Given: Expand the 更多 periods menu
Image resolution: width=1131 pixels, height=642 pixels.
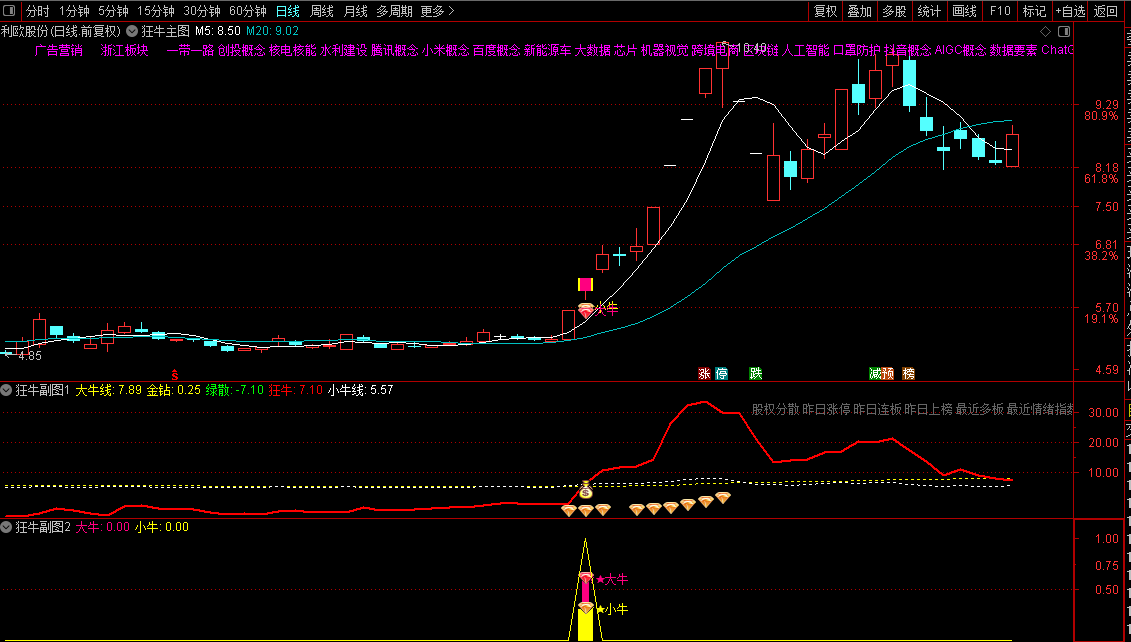Looking at the screenshot, I should coord(438,11).
